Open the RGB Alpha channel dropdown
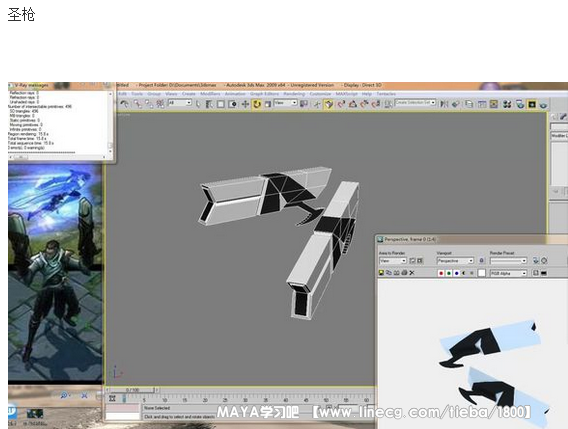 pyautogui.click(x=508, y=274)
